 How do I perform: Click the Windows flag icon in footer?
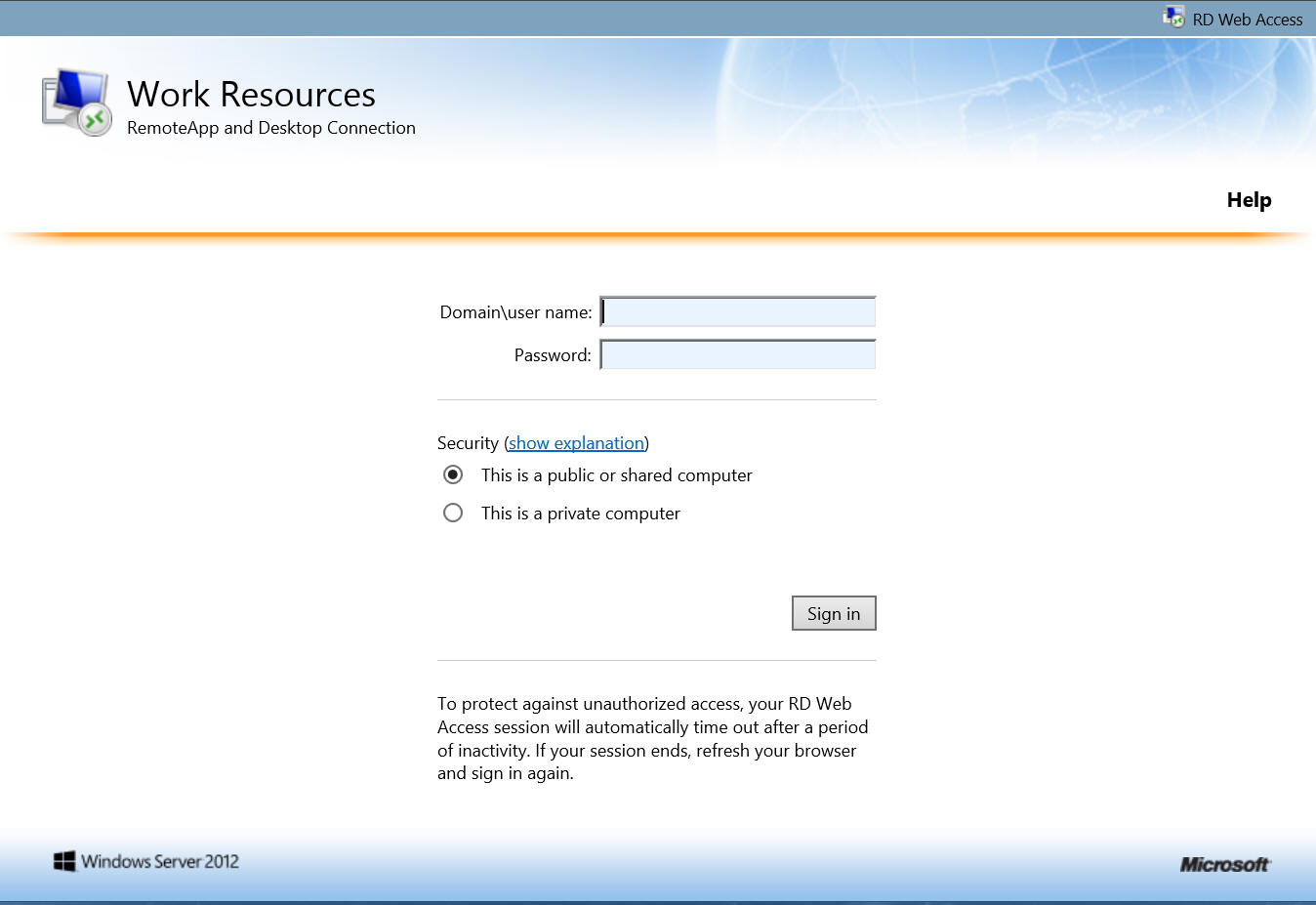coord(66,860)
